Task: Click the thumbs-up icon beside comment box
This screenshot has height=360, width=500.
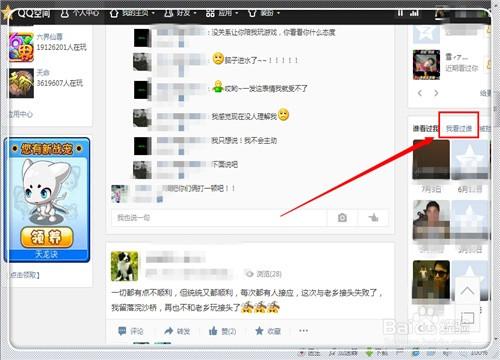Action: click(373, 218)
